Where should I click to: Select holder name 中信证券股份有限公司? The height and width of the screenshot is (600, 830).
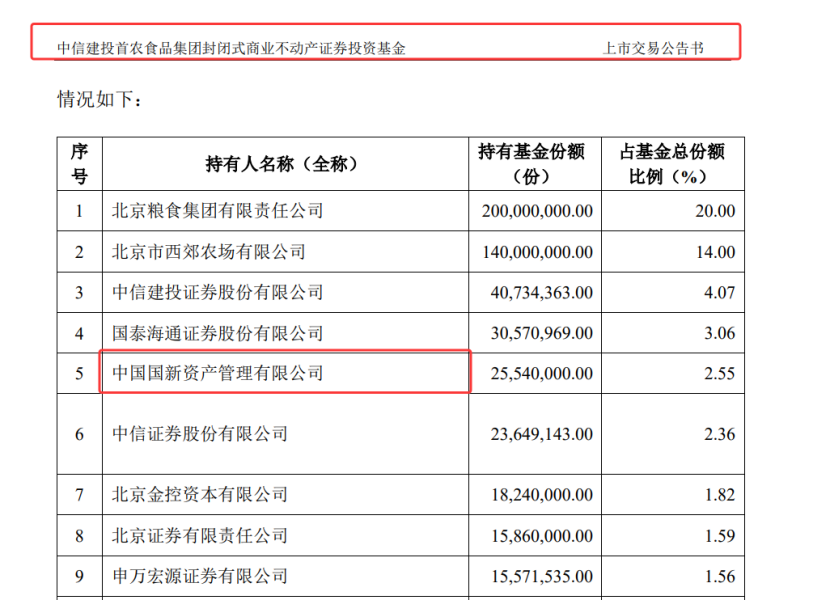click(x=200, y=434)
